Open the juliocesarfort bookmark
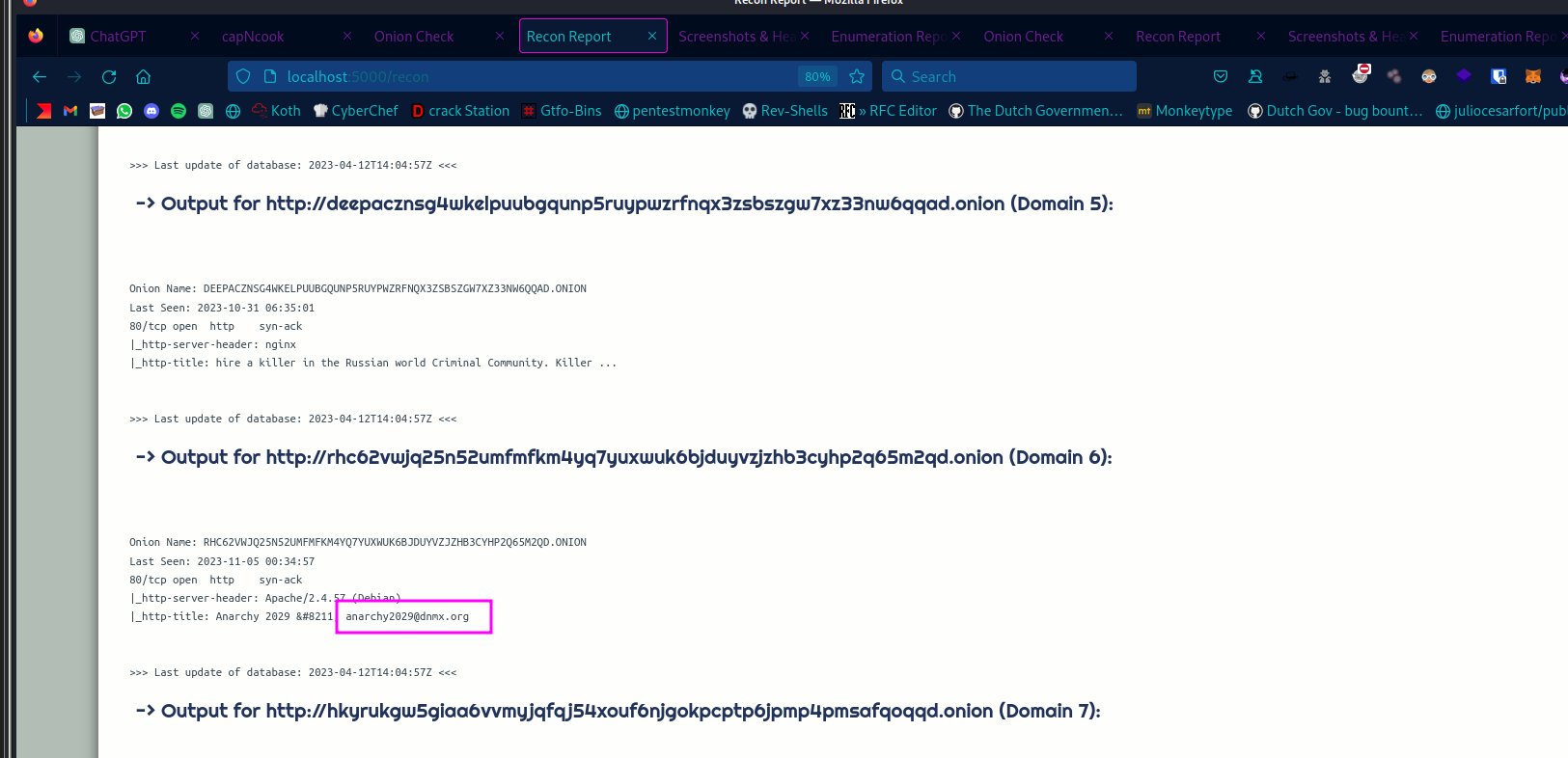1568x758 pixels. [1501, 111]
